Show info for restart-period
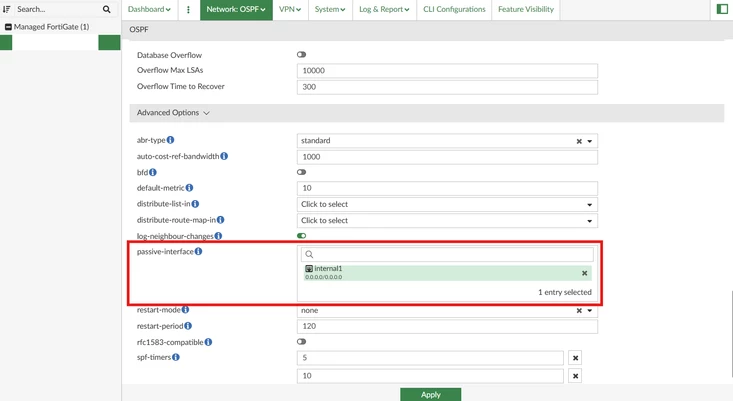733x401 pixels. click(188, 326)
